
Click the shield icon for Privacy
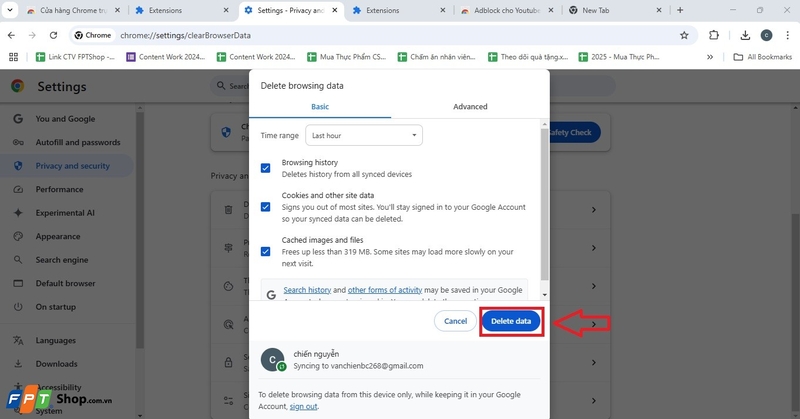[x=18, y=166]
